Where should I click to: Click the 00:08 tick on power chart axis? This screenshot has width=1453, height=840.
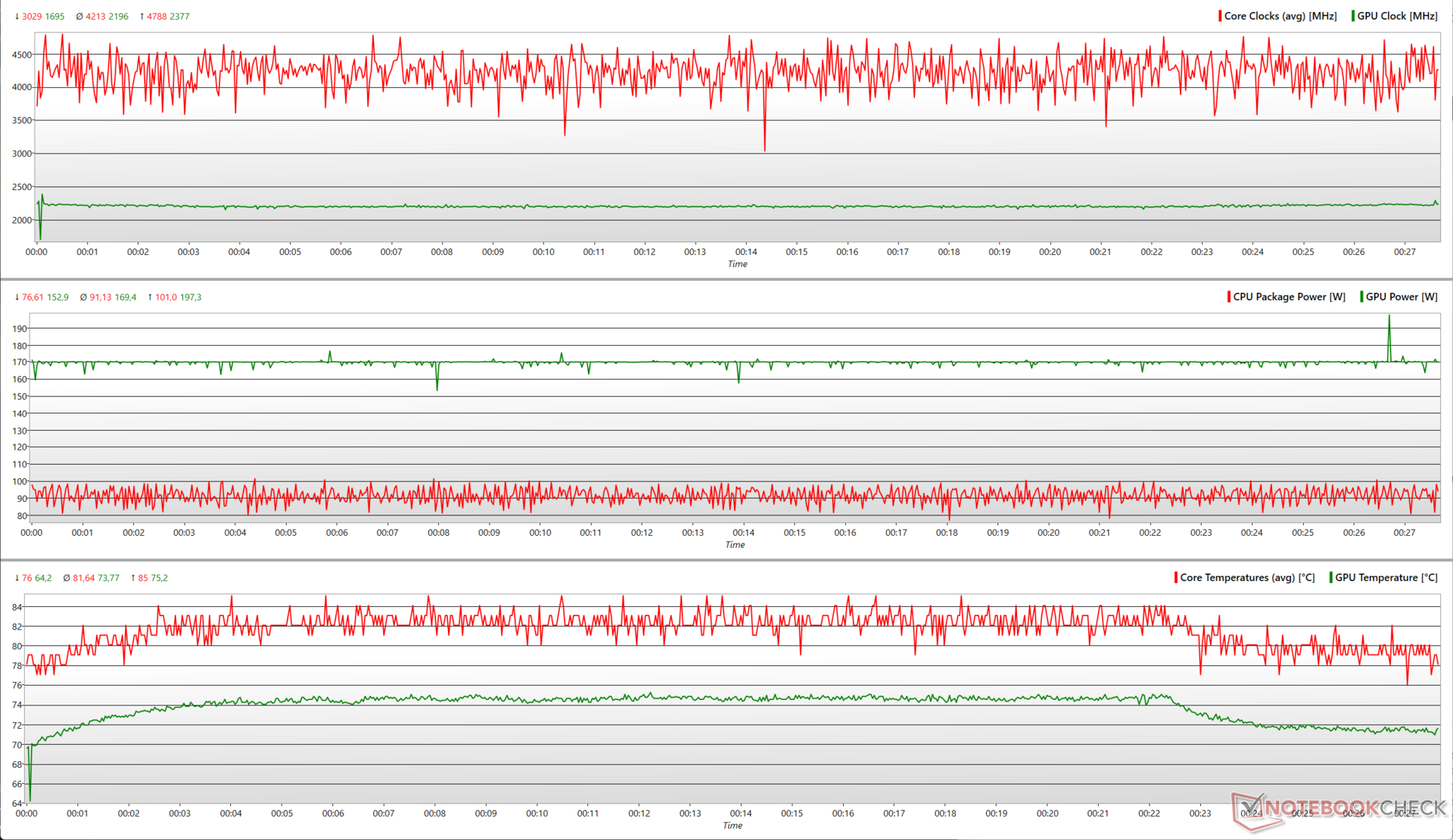click(x=438, y=533)
